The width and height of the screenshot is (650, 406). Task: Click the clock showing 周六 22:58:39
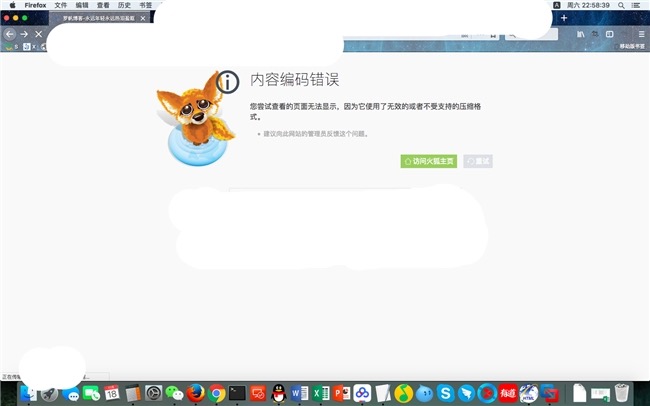[x=588, y=5]
